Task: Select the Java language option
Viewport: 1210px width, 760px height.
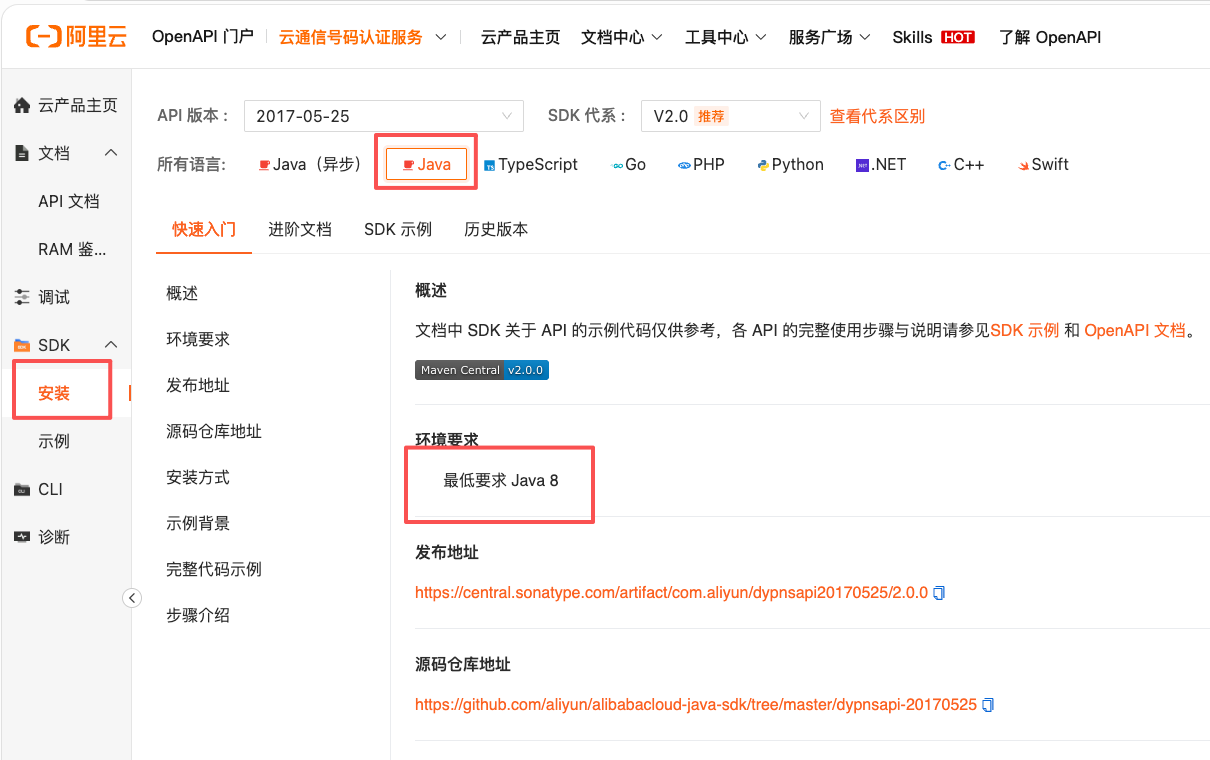Action: point(426,165)
